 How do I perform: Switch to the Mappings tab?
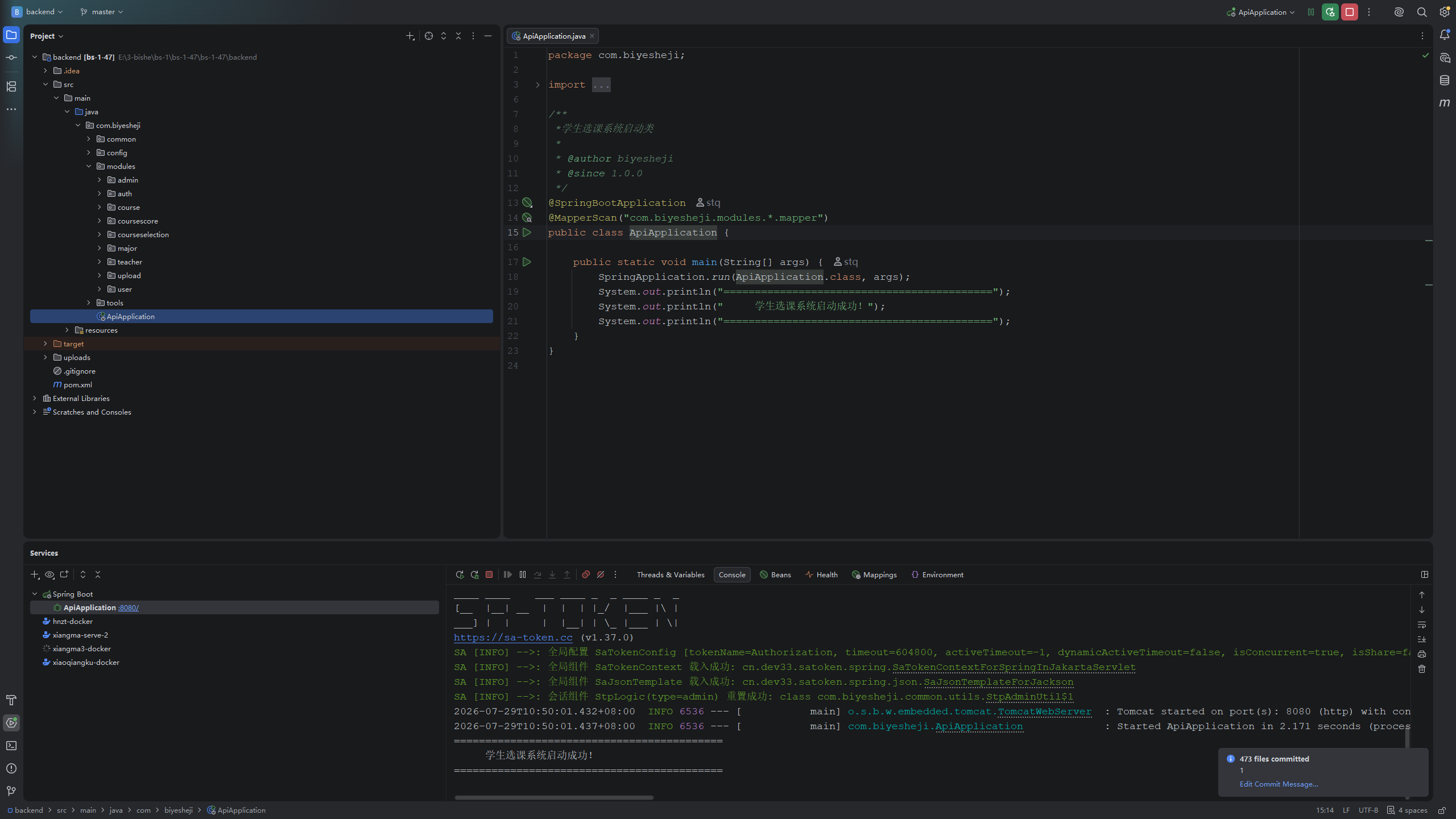[874, 574]
